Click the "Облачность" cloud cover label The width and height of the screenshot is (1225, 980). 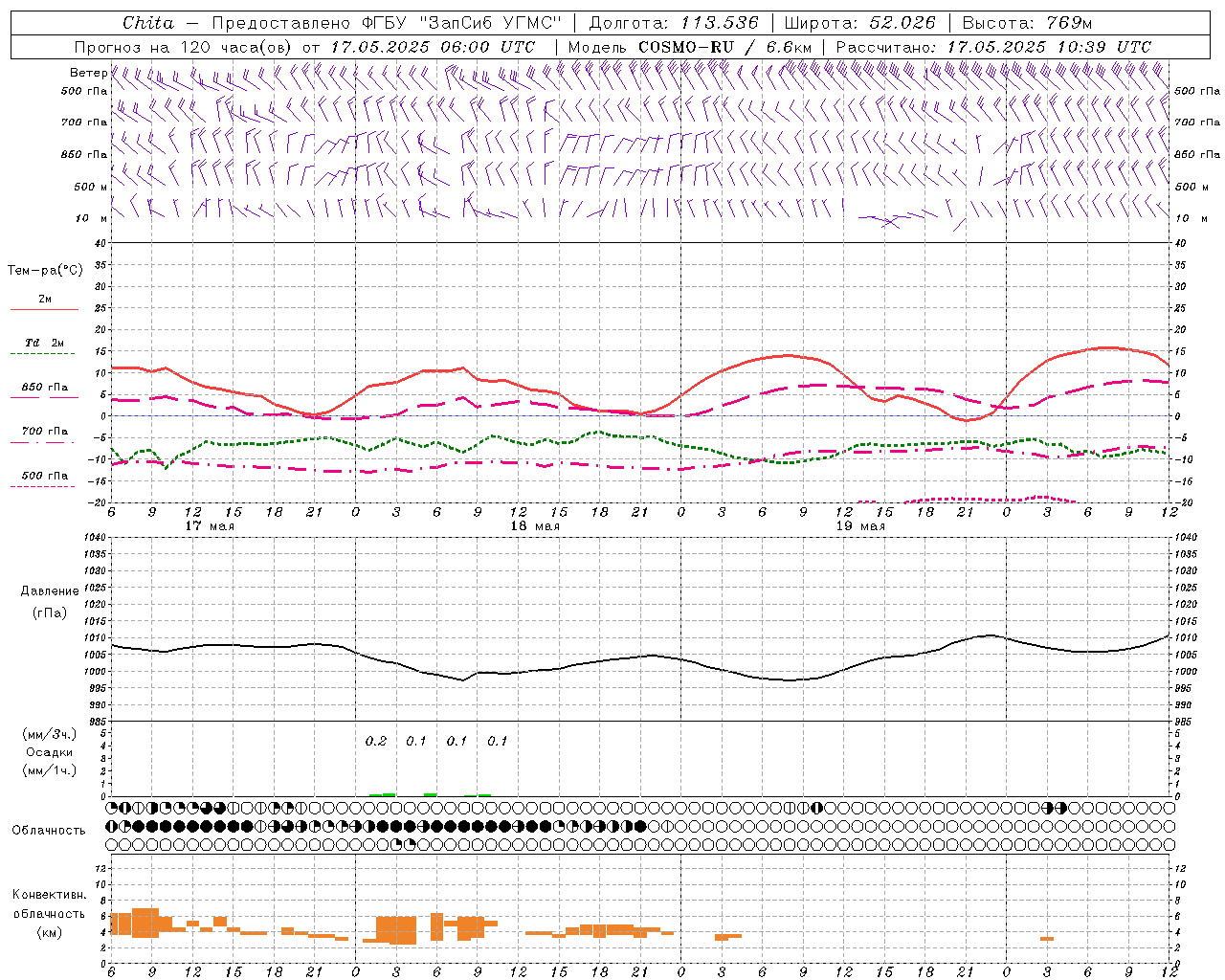49,830
